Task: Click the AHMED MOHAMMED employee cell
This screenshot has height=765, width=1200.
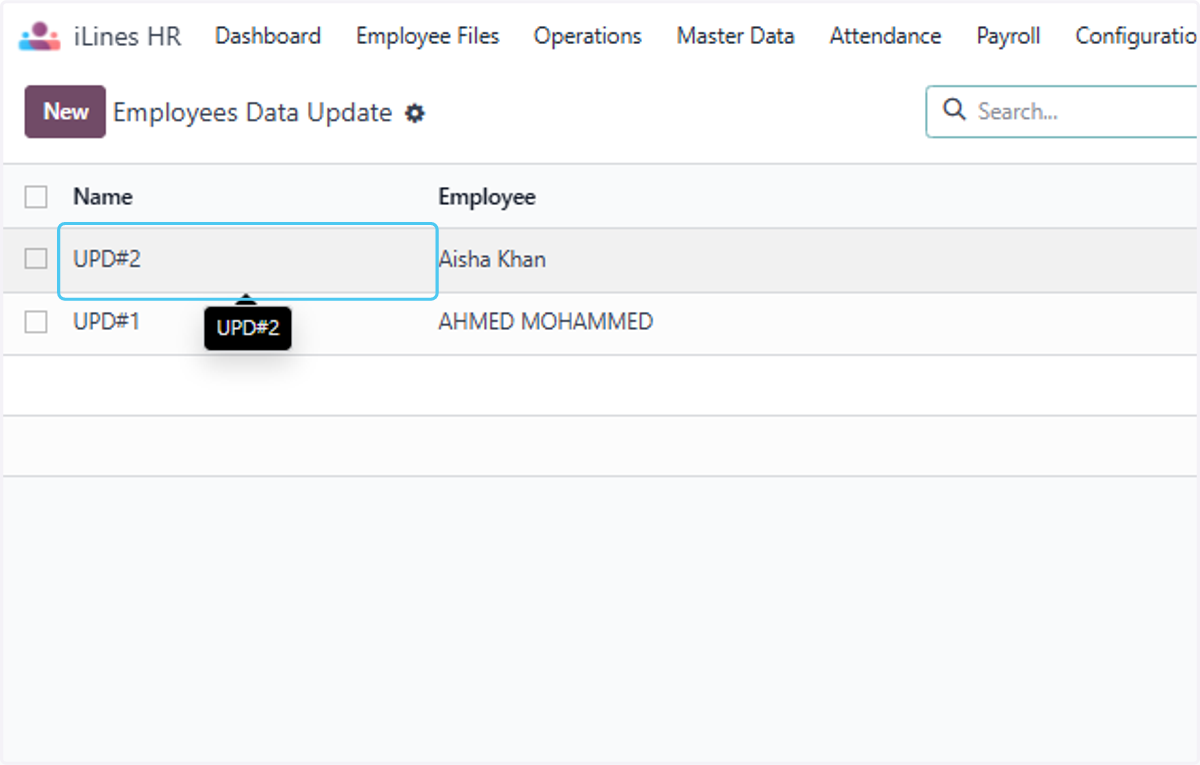Action: [x=546, y=322]
